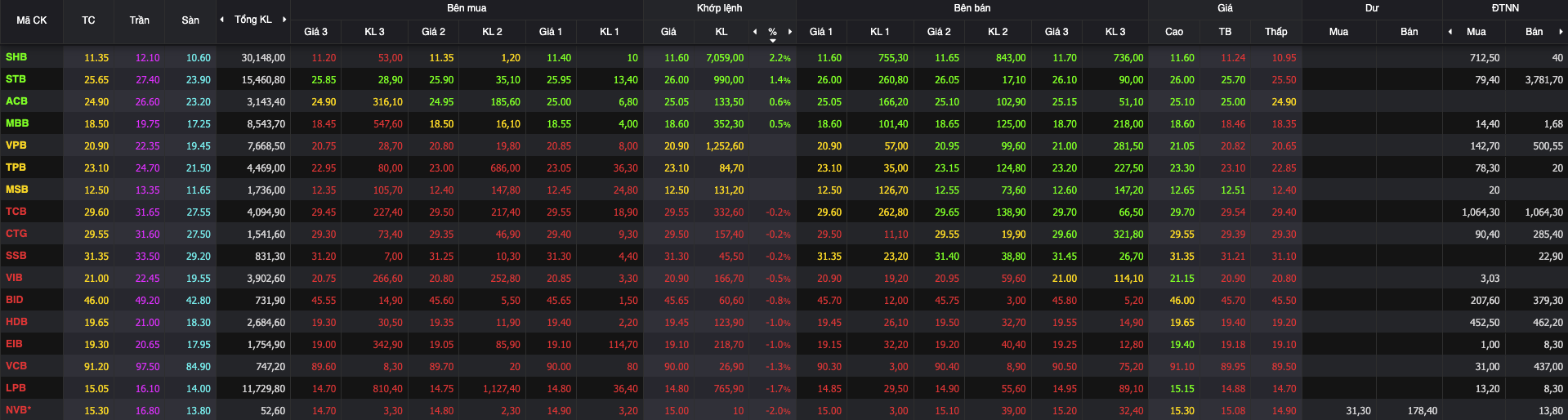This screenshot has width=1568, height=420.
Task: Click VCB ceiling price 97.50
Action: [x=147, y=367]
